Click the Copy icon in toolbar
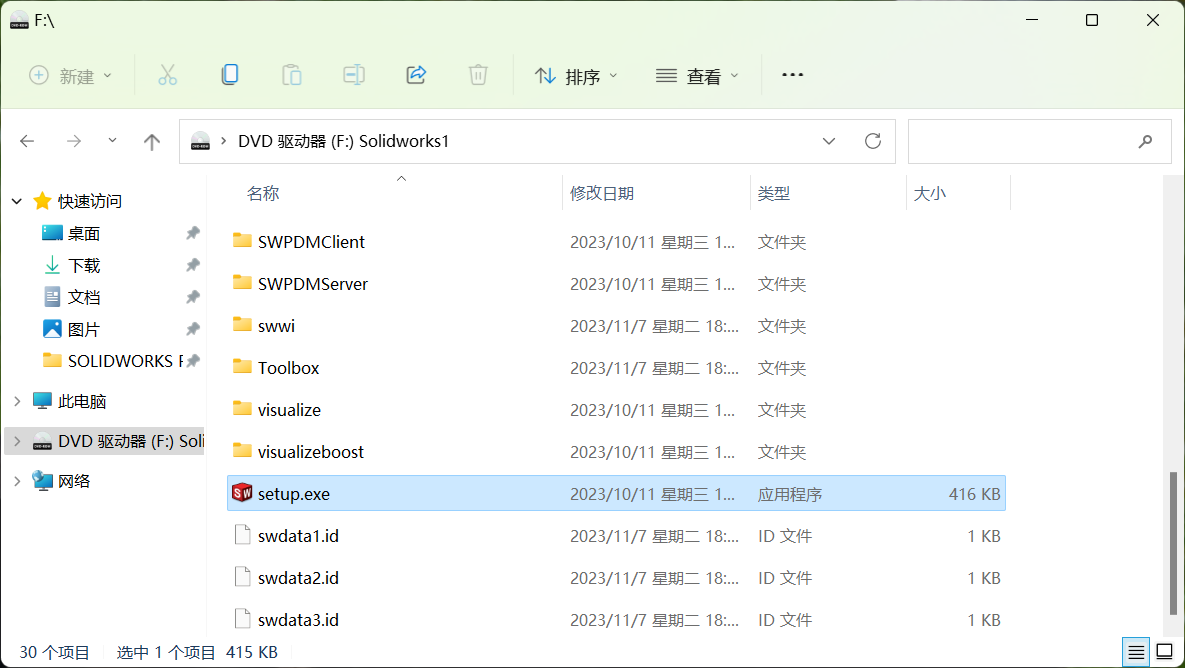This screenshot has height=668, width=1185. (230, 75)
